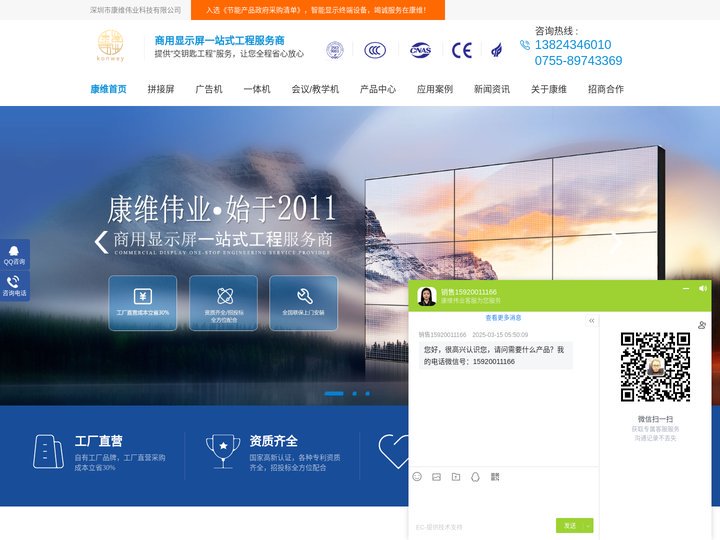Screen dimensions: 720x540
Task: Click the send image icon in chat
Action: click(436, 477)
